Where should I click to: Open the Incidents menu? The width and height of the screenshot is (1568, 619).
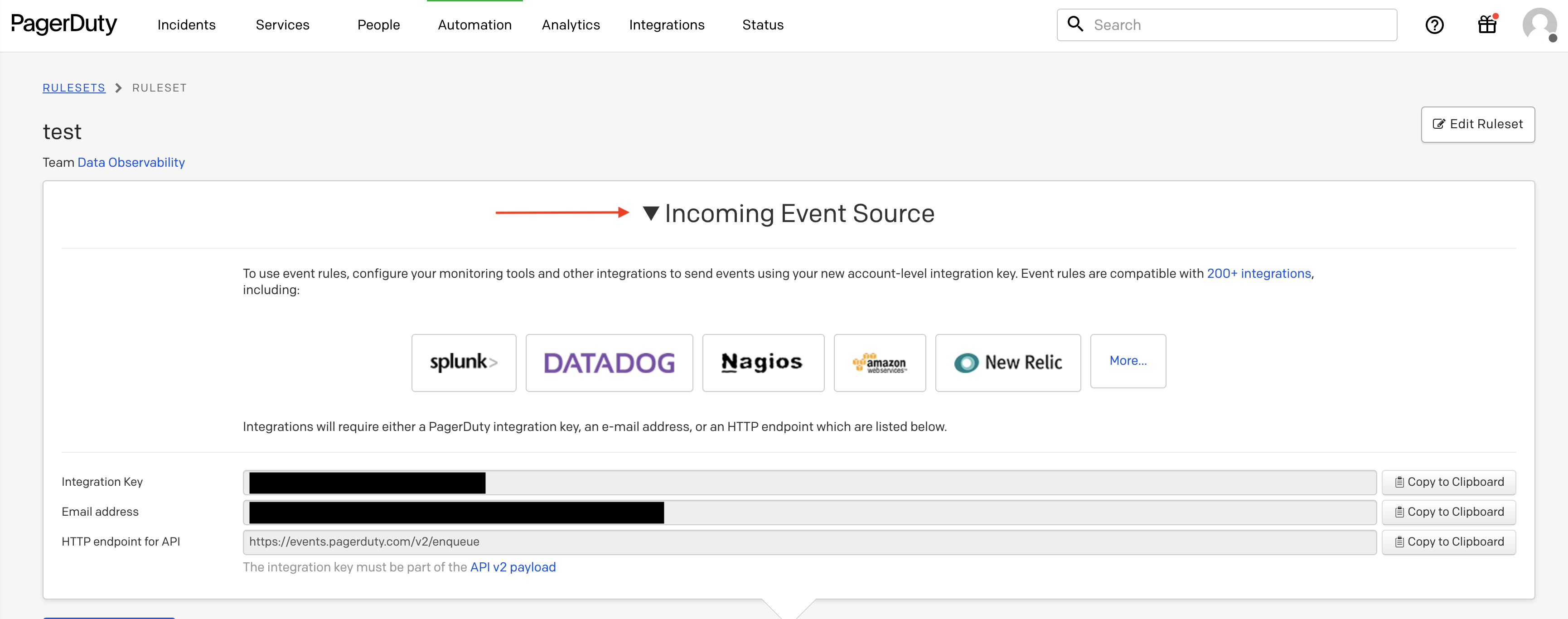click(x=186, y=24)
